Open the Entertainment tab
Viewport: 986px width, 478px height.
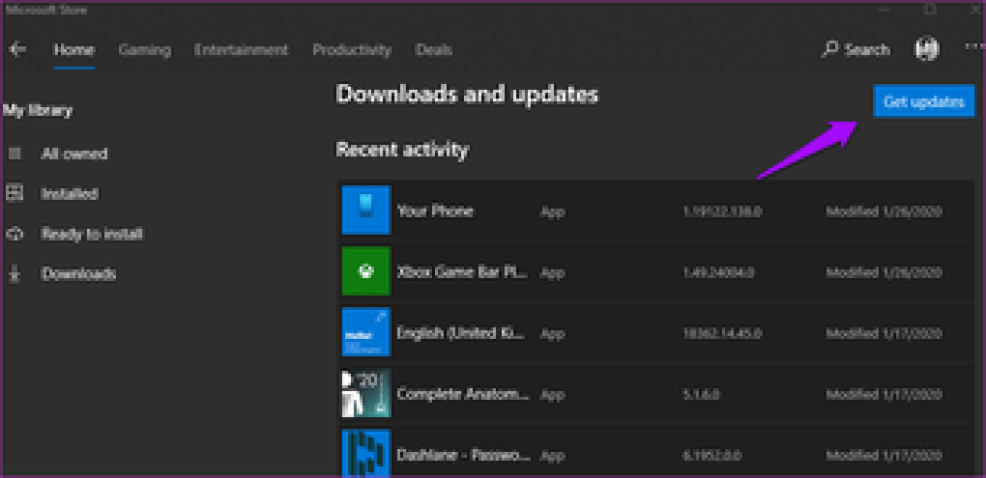[x=241, y=50]
